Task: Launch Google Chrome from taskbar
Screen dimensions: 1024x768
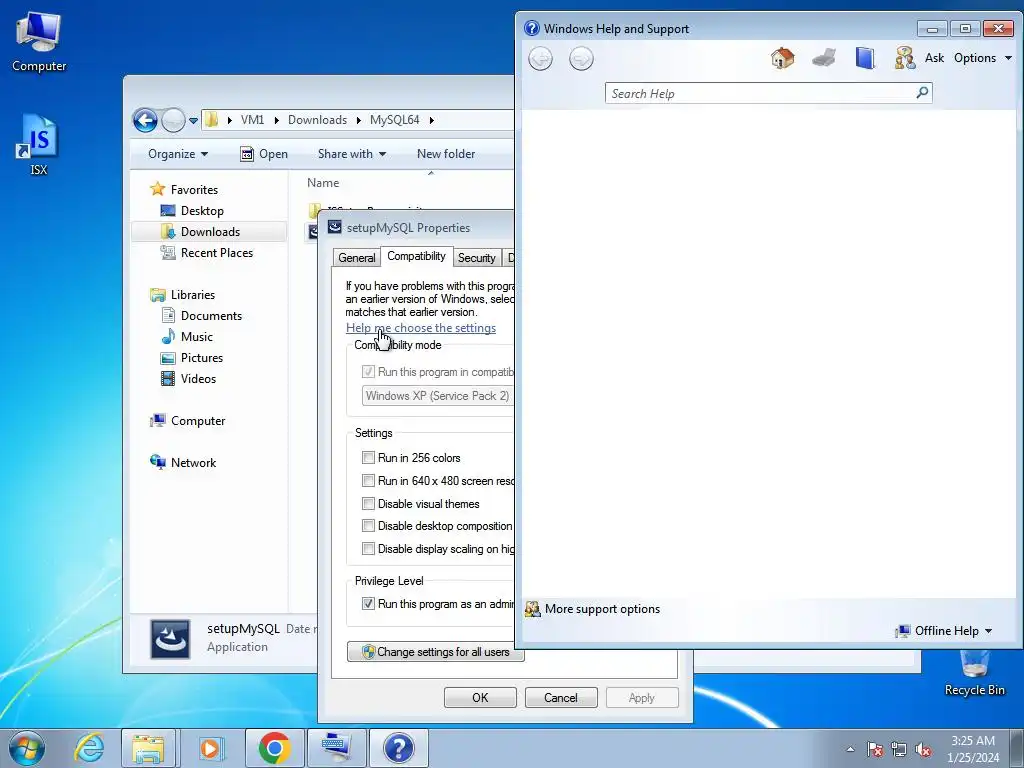Action: pos(274,748)
